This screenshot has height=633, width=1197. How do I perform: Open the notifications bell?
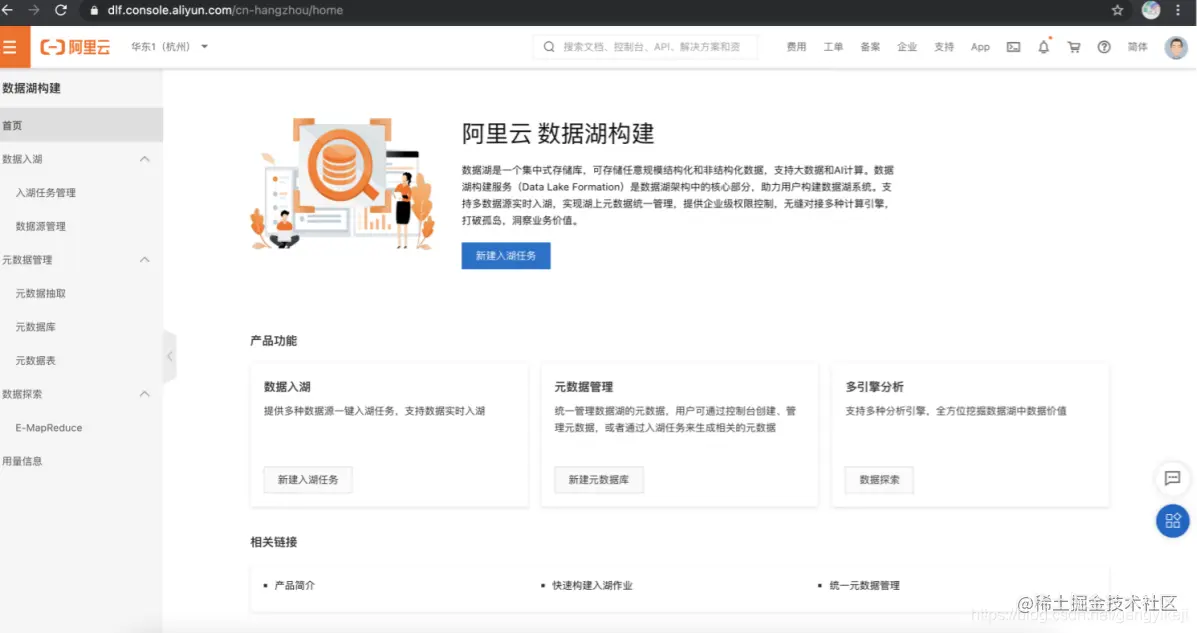click(1044, 47)
